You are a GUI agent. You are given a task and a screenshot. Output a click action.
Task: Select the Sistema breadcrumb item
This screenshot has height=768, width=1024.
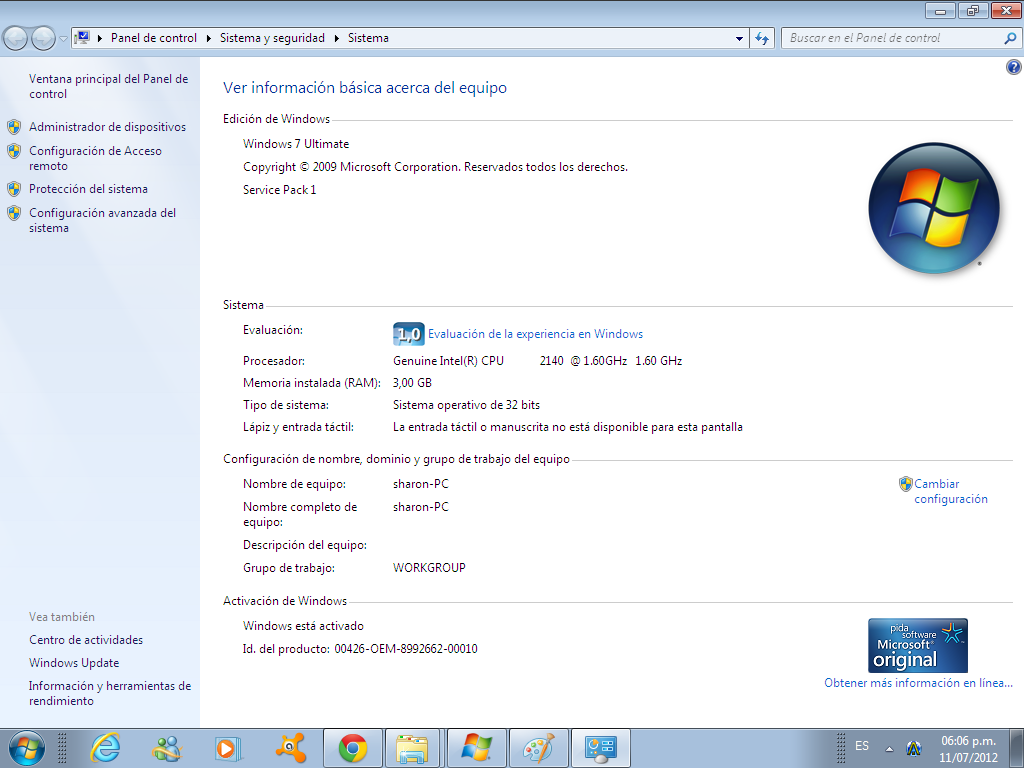[x=368, y=38]
